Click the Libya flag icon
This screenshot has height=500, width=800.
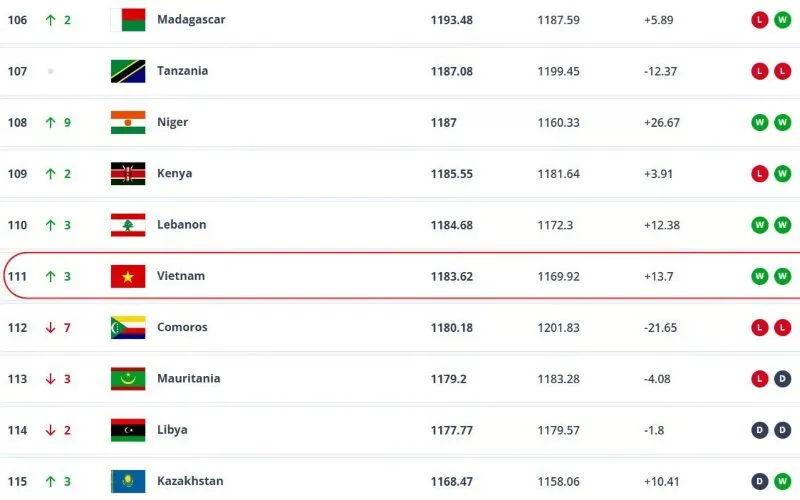[128, 430]
